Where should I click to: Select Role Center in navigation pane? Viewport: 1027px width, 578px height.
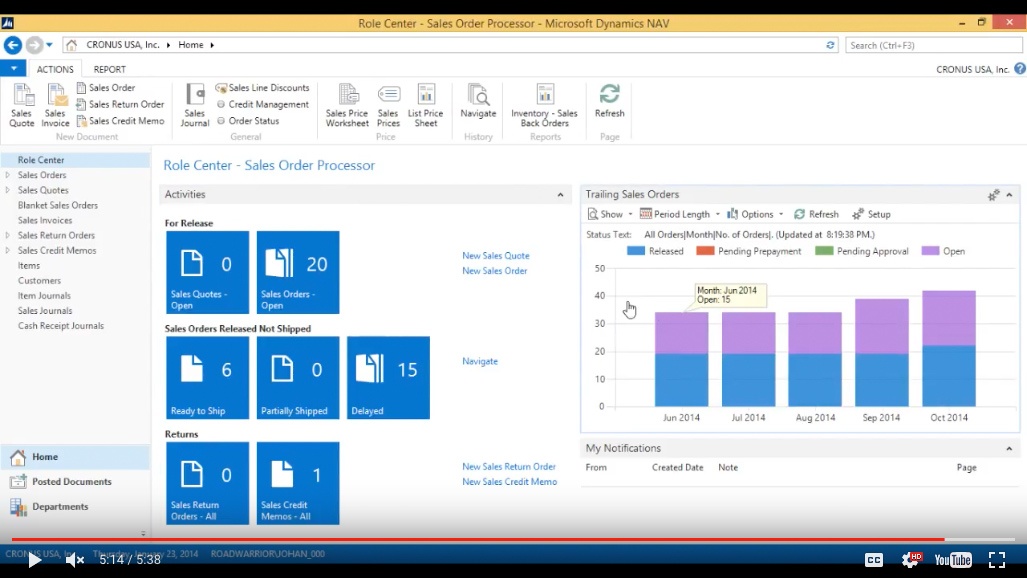tap(75, 160)
